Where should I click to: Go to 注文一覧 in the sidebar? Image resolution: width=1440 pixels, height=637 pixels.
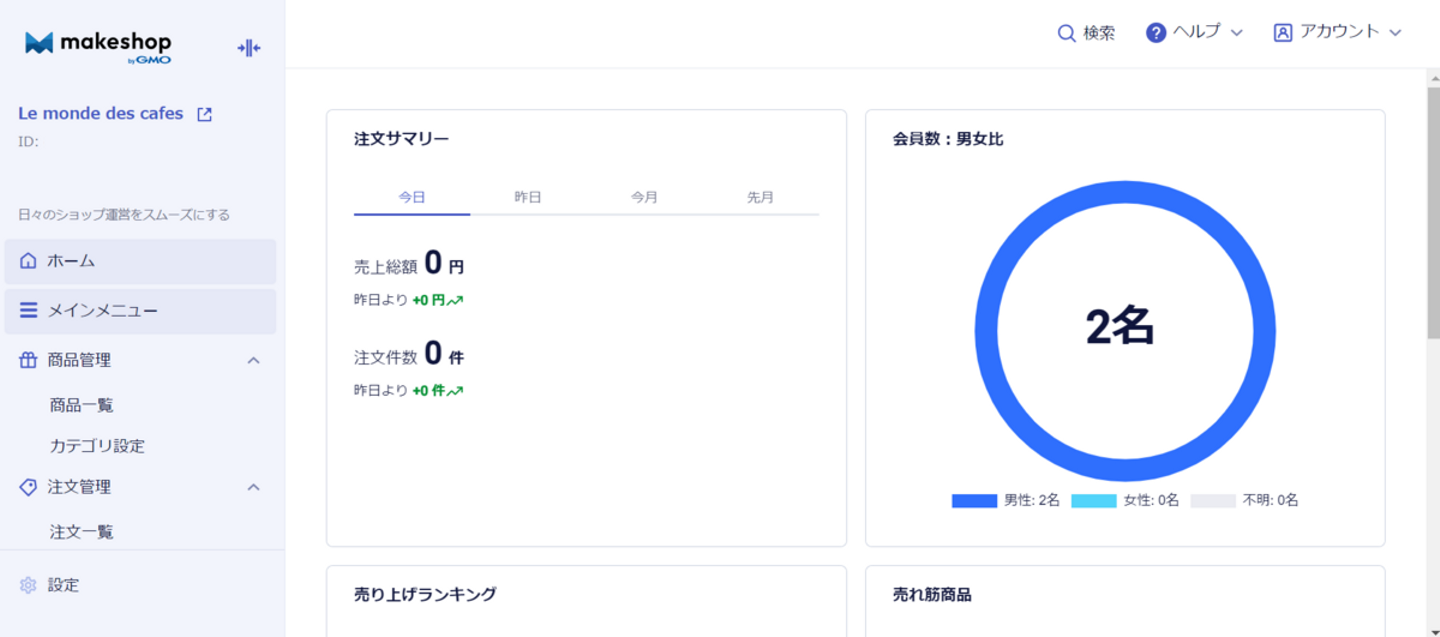coord(82,532)
